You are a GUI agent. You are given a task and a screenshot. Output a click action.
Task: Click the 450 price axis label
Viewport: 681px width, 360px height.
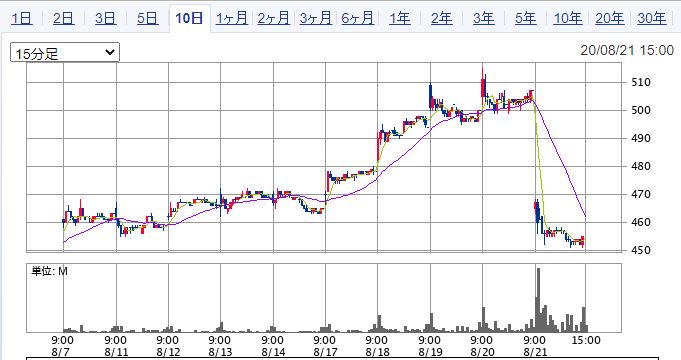641,251
